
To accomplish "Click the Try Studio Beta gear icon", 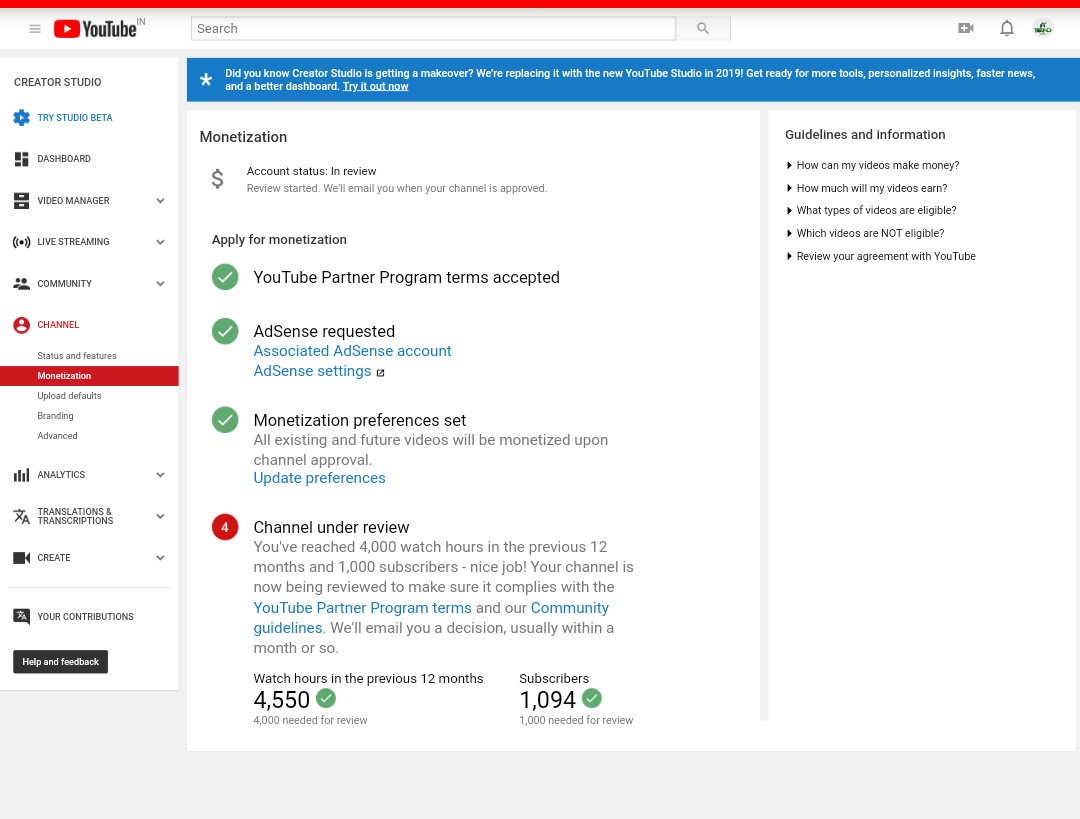I will (21, 118).
